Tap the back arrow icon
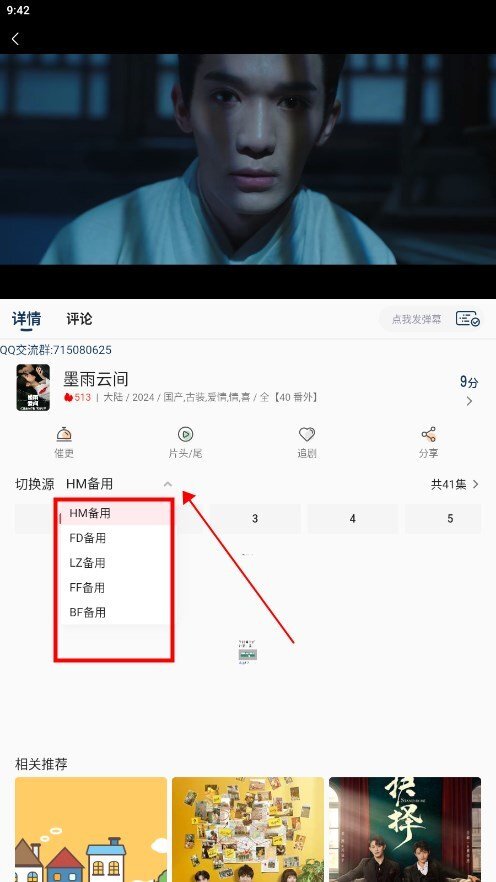This screenshot has height=882, width=496. pyautogui.click(x=15, y=39)
